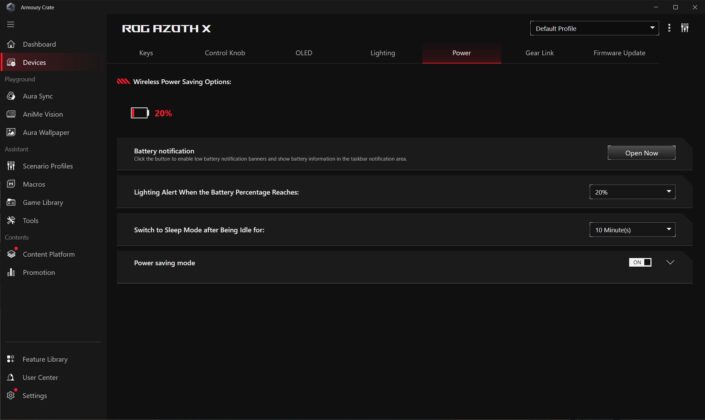The height and width of the screenshot is (420, 705).
Task: Turn off Power saving mode switch
Action: 640,262
